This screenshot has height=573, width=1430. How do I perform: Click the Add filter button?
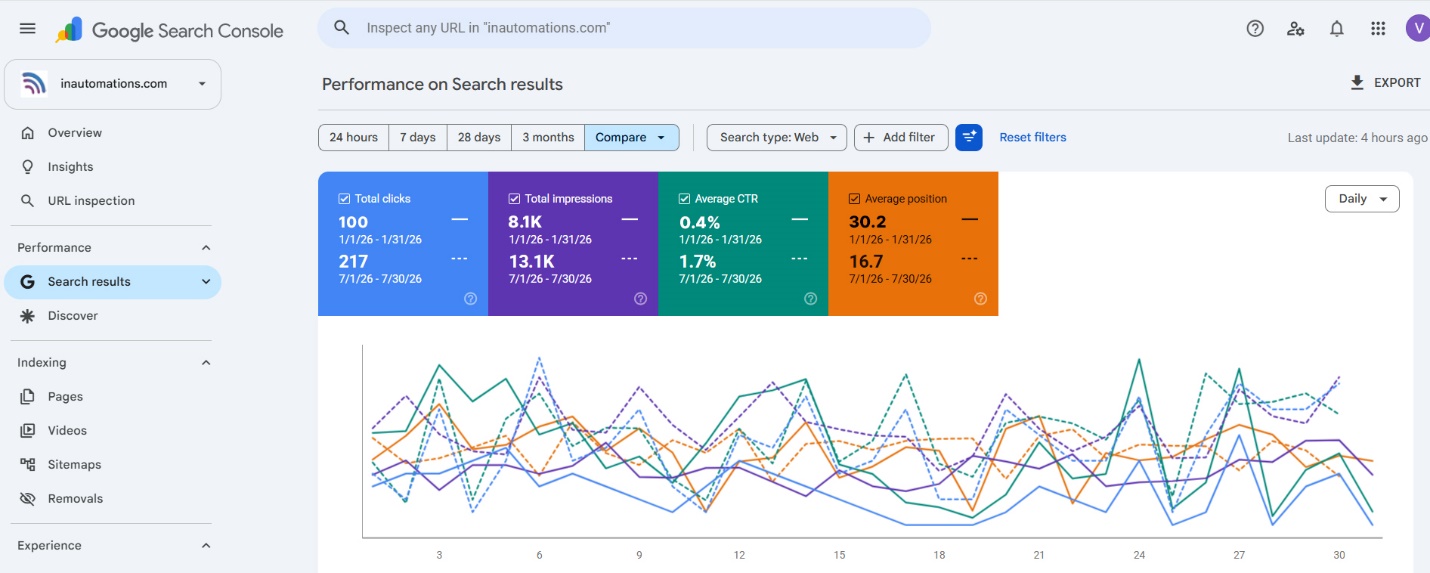tap(901, 137)
